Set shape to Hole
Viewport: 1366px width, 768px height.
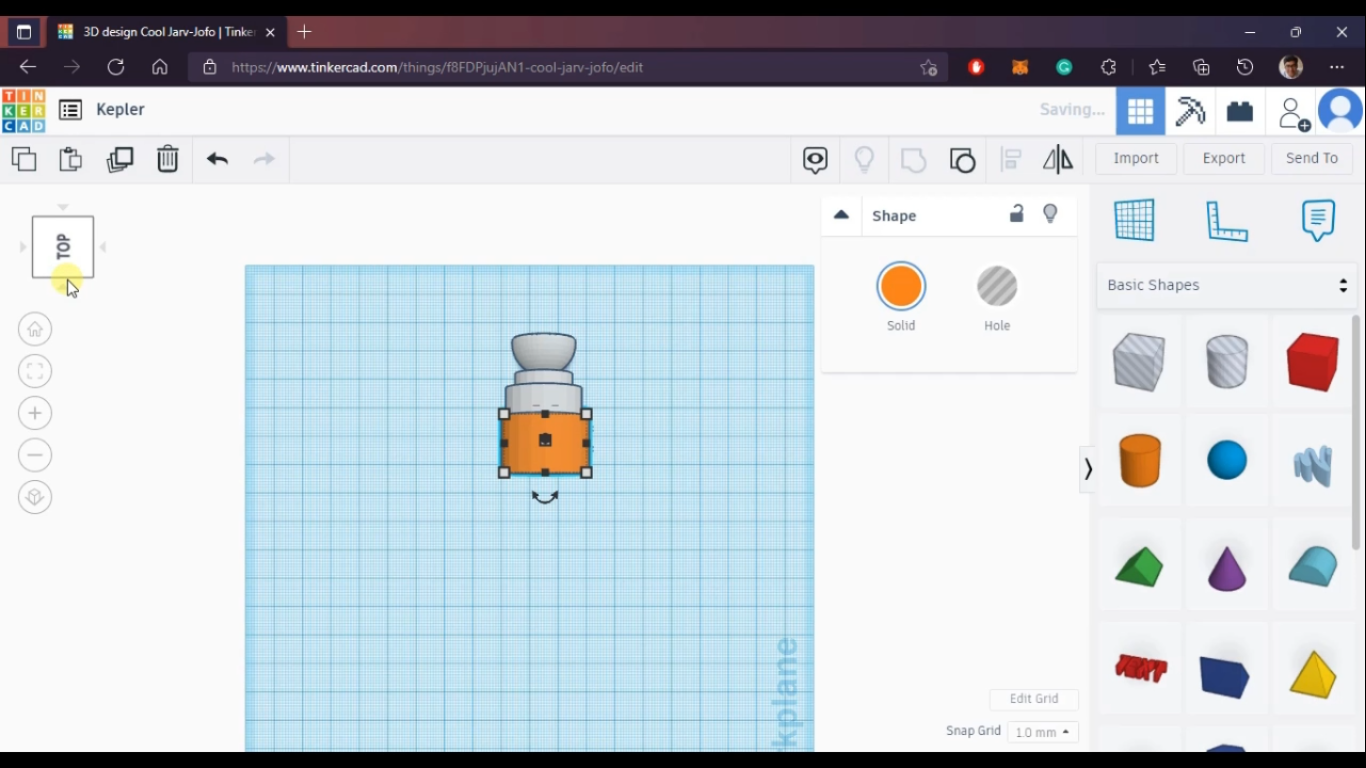[x=997, y=287]
